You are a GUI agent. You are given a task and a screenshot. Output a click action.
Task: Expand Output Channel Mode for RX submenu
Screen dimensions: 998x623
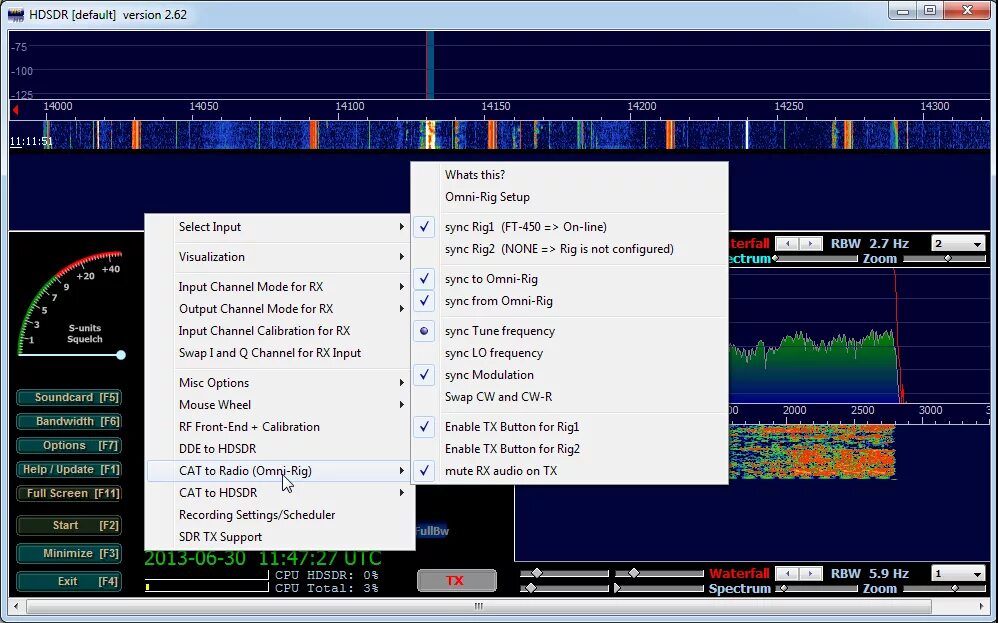tap(279, 309)
